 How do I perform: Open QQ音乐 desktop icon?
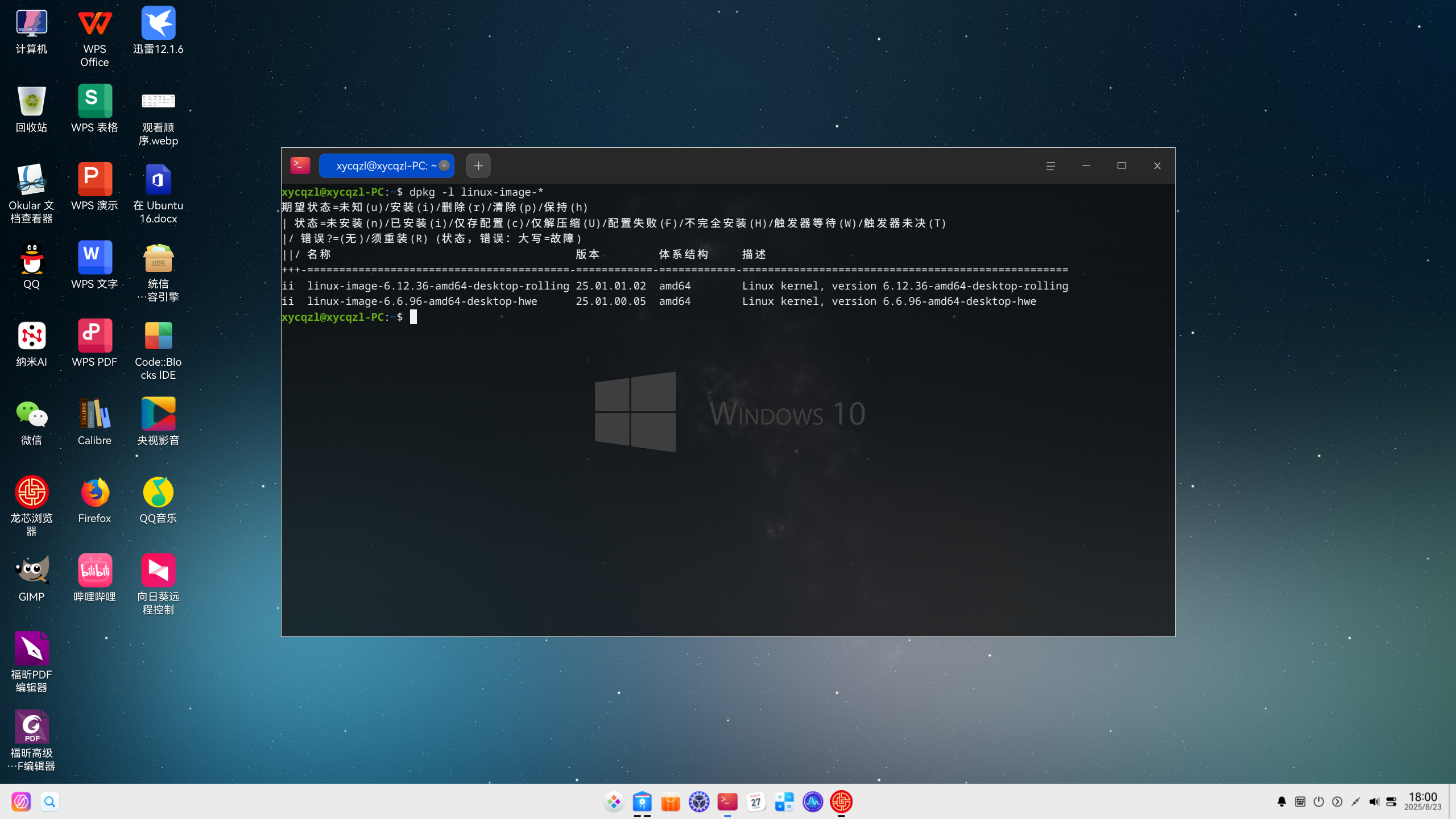pyautogui.click(x=158, y=500)
